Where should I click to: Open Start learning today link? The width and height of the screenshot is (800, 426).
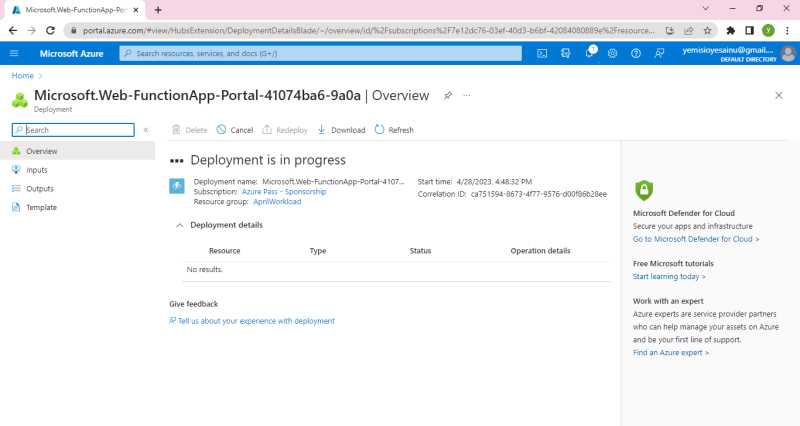669,277
